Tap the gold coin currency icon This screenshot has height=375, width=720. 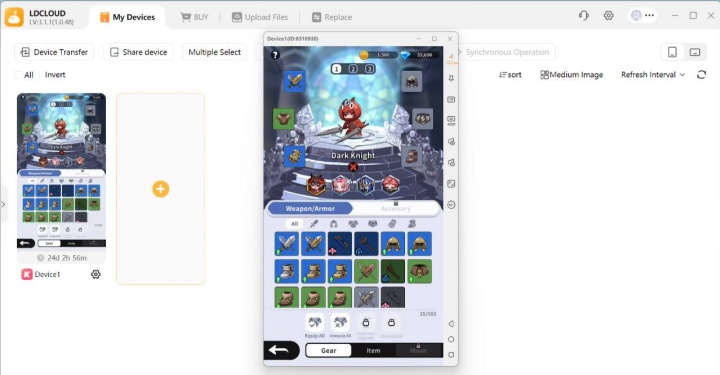coord(364,55)
